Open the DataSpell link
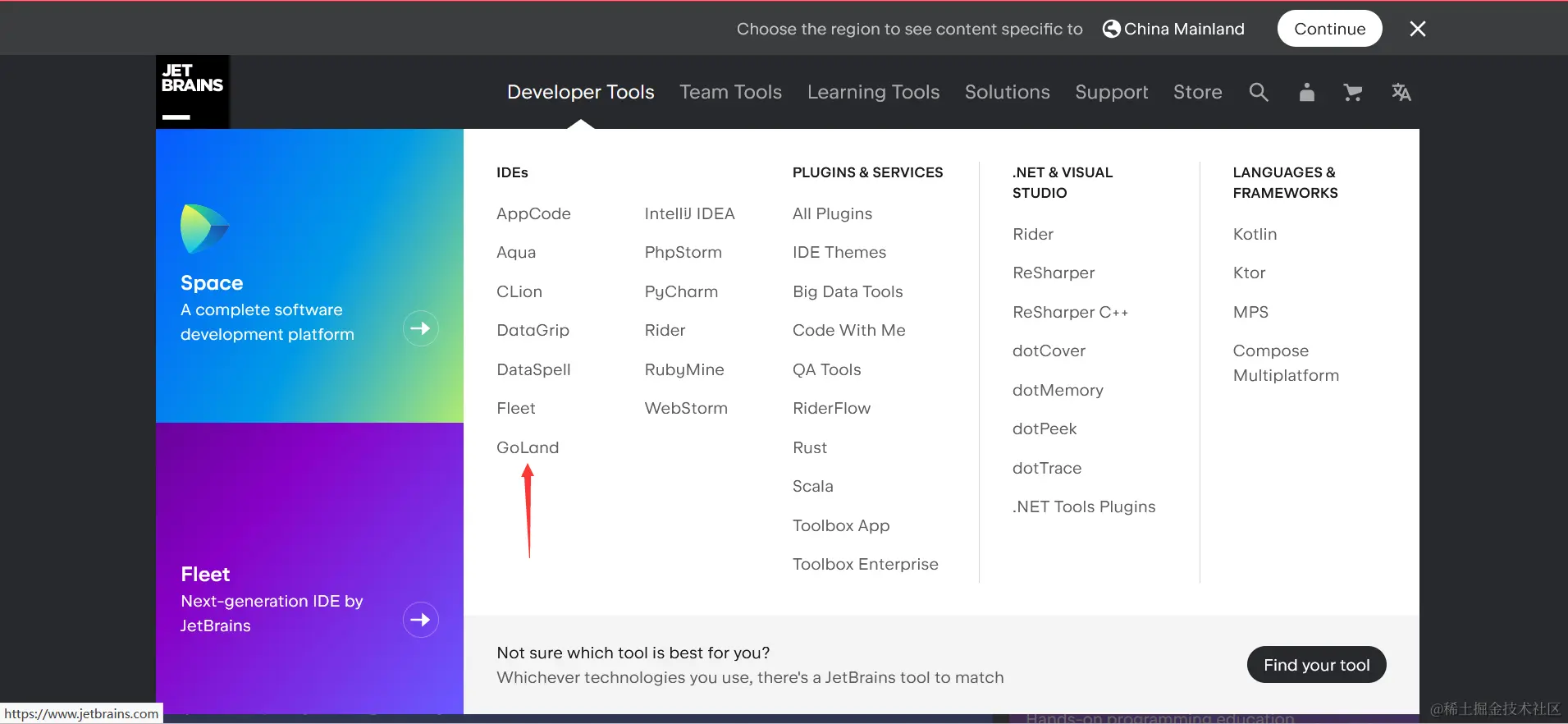The image size is (1568, 724). click(x=533, y=369)
